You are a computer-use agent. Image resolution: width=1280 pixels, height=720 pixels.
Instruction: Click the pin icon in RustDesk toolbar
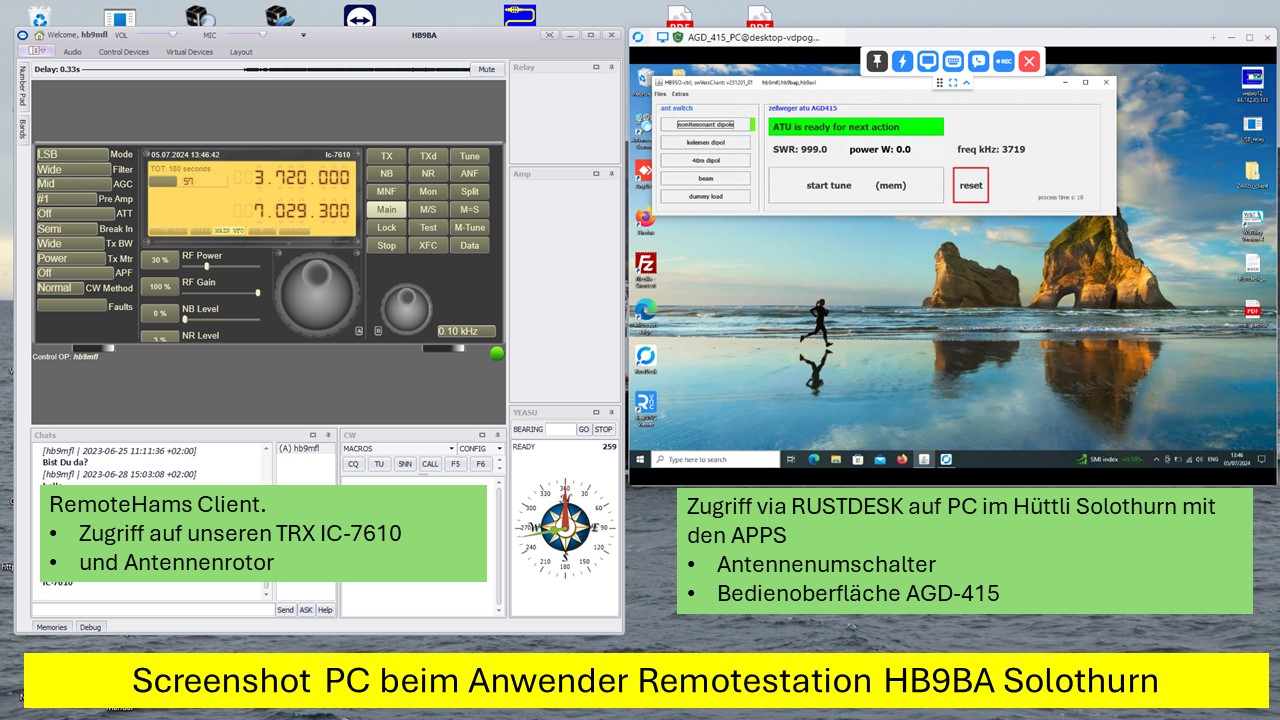pos(877,61)
